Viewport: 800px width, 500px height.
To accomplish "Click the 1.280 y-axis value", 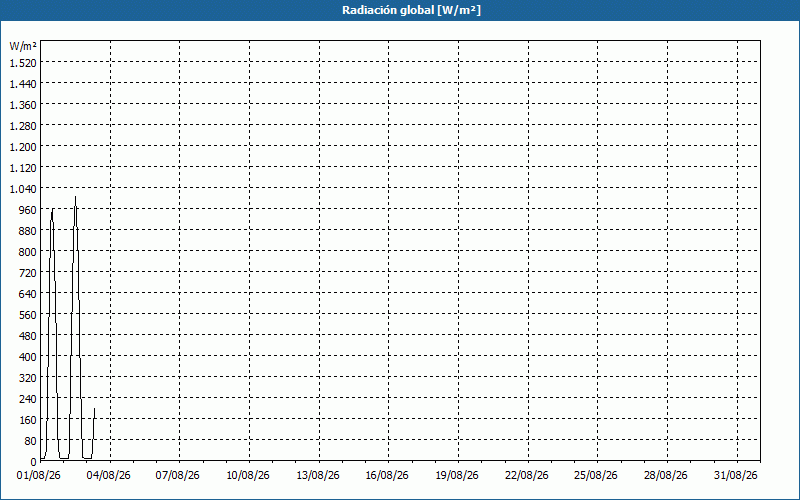I will point(23,126).
